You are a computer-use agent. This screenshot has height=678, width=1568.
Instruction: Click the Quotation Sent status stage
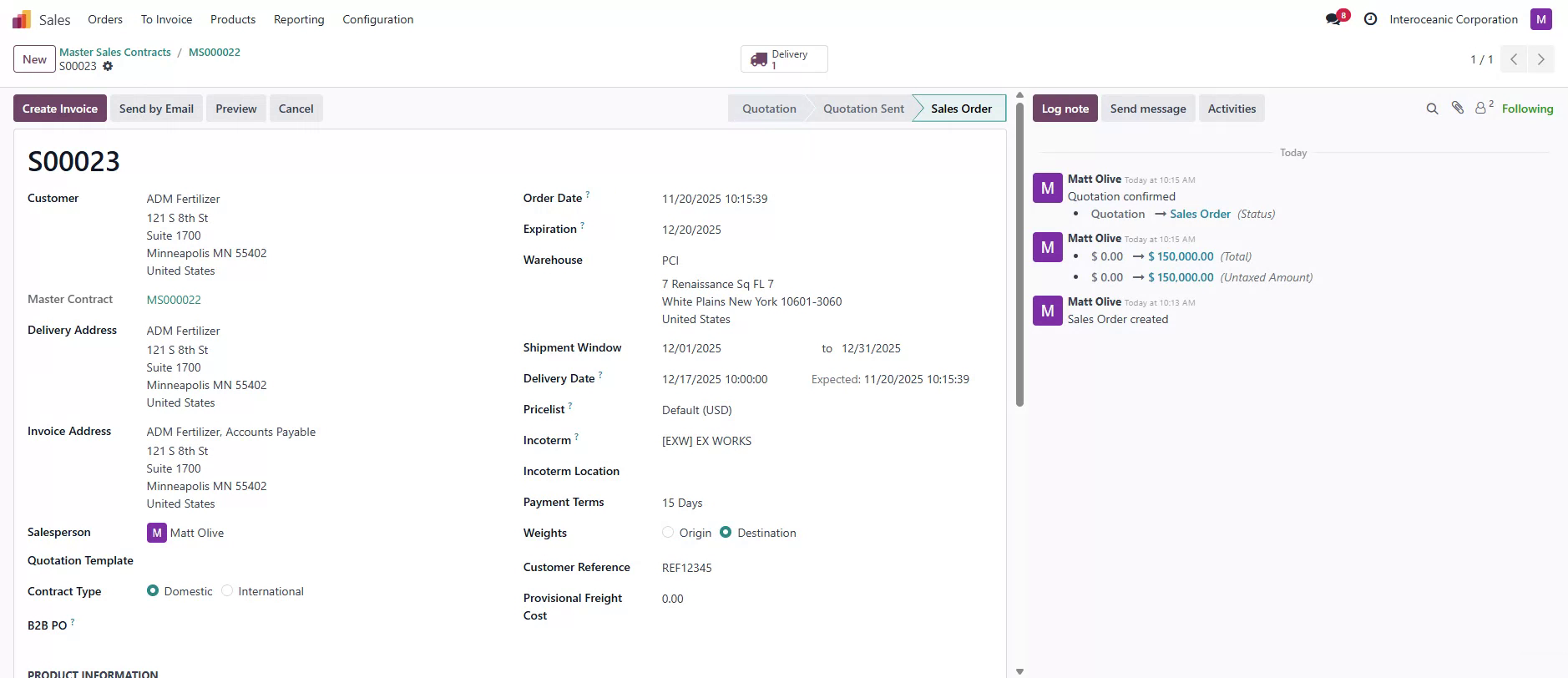tap(863, 109)
